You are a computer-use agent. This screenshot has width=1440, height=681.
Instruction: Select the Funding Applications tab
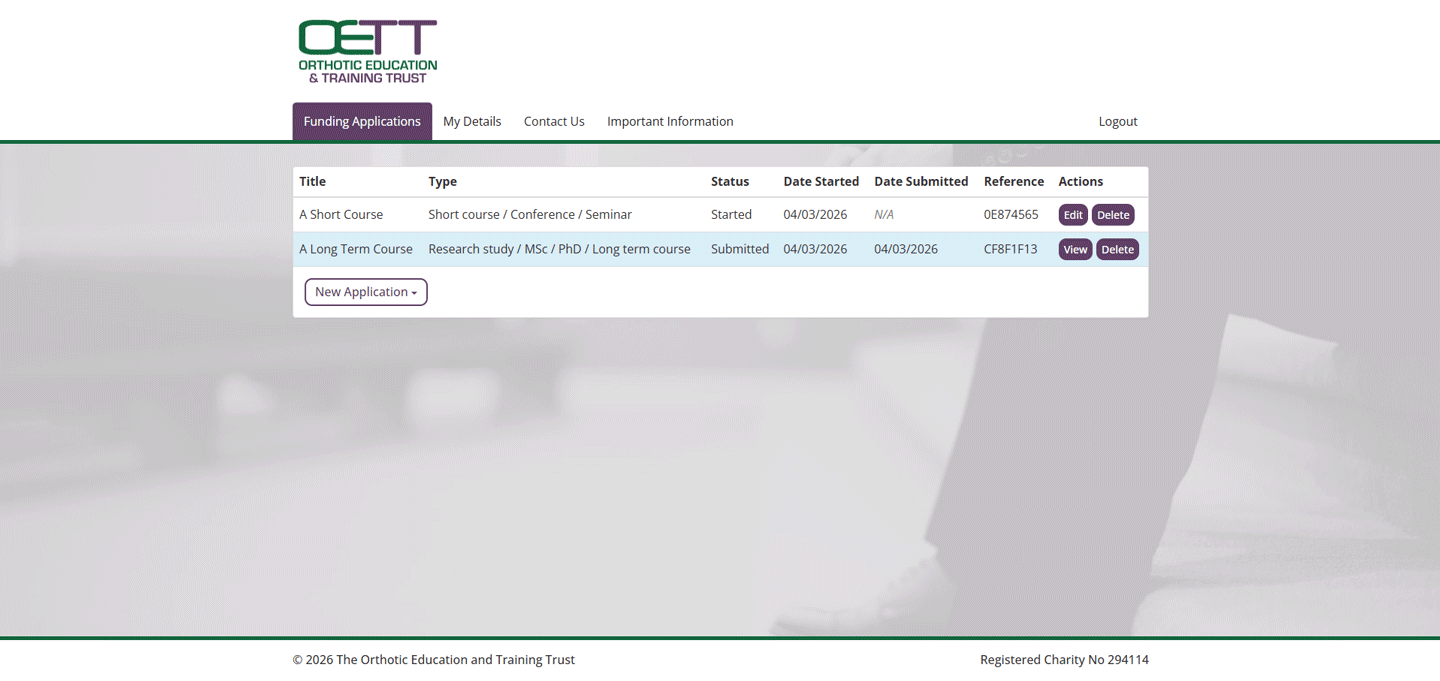(362, 121)
